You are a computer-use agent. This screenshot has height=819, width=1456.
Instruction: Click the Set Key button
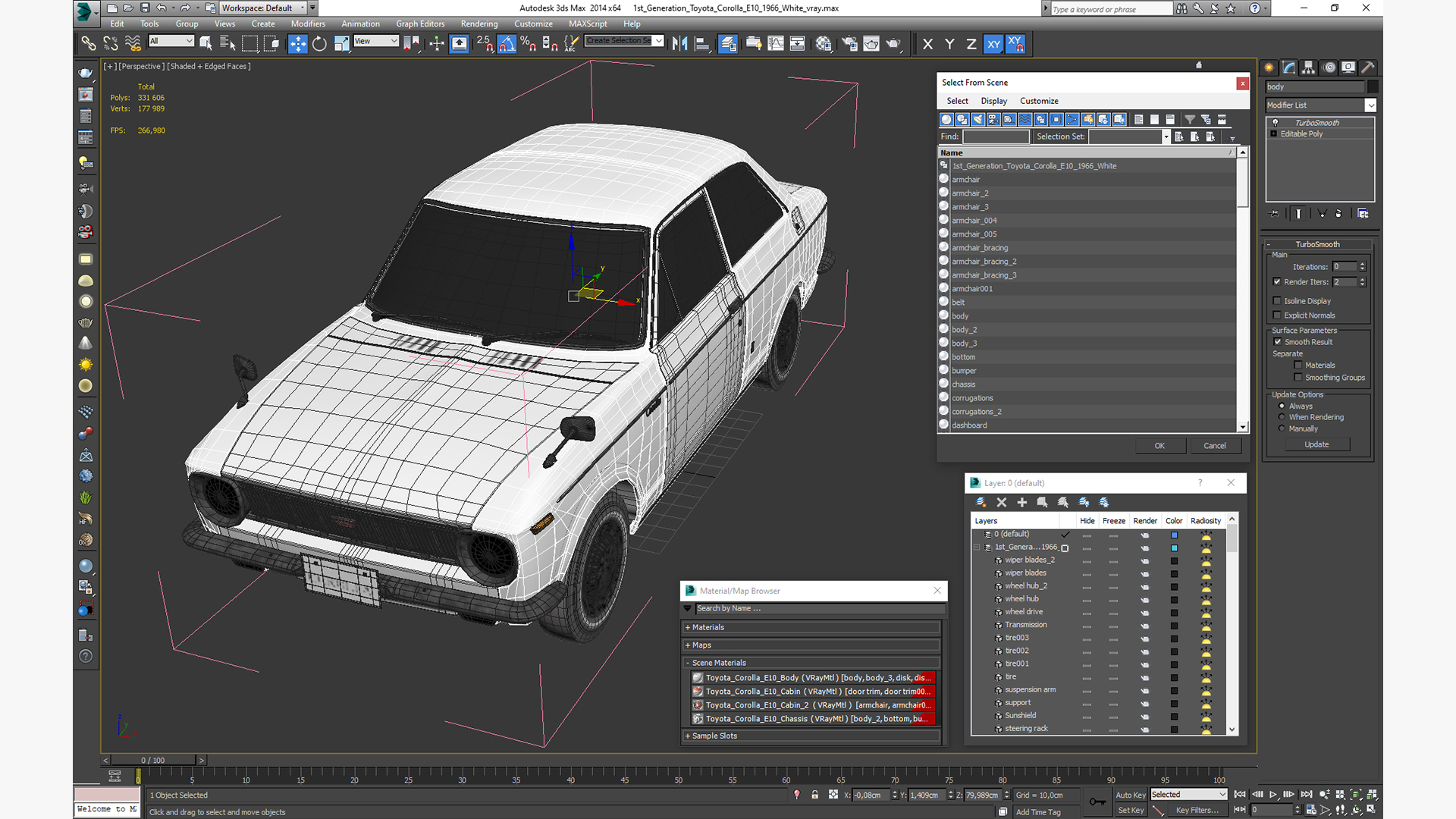(x=1130, y=810)
